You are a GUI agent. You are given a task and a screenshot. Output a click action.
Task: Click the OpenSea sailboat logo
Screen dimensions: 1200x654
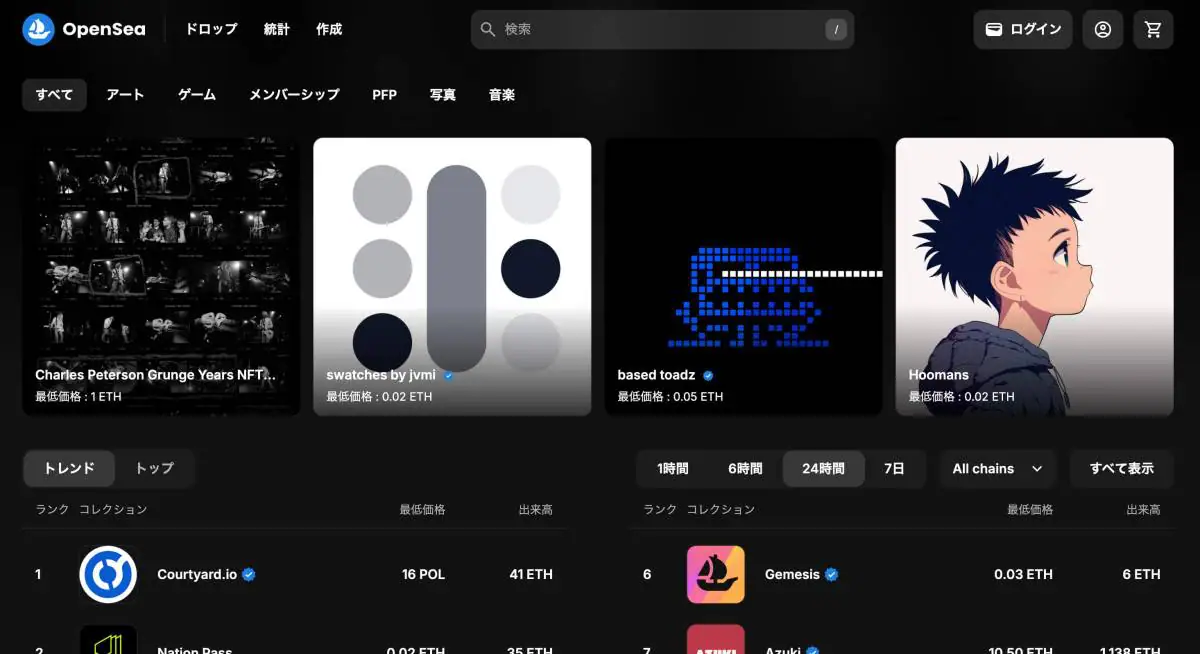pos(38,30)
